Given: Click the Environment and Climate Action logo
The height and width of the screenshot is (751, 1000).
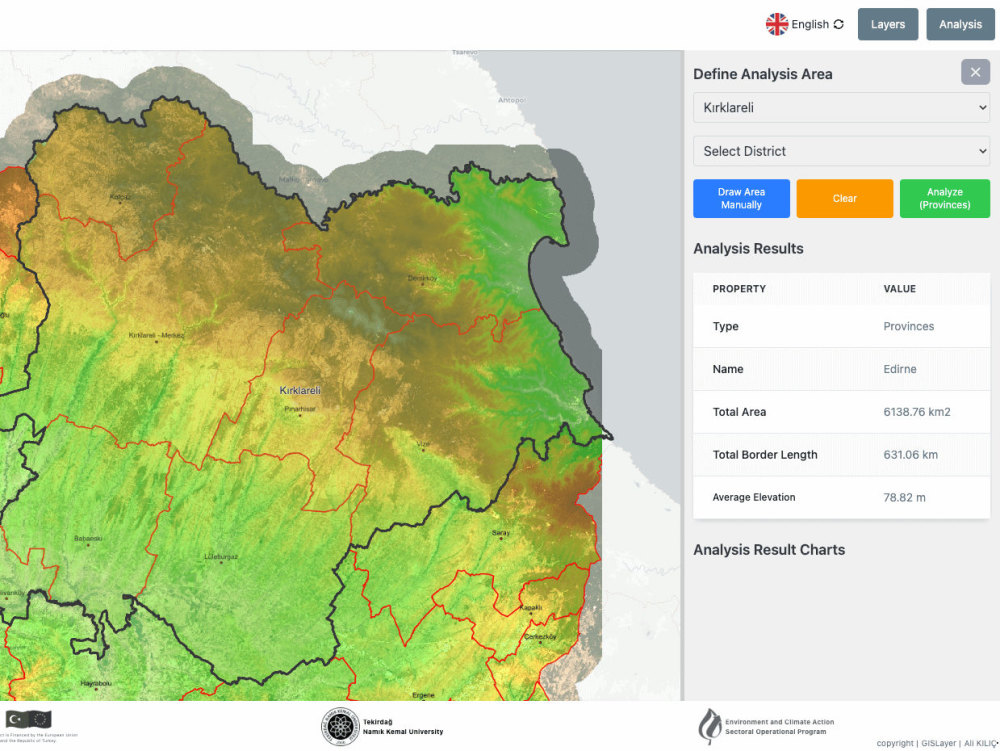Looking at the screenshot, I should [x=709, y=726].
